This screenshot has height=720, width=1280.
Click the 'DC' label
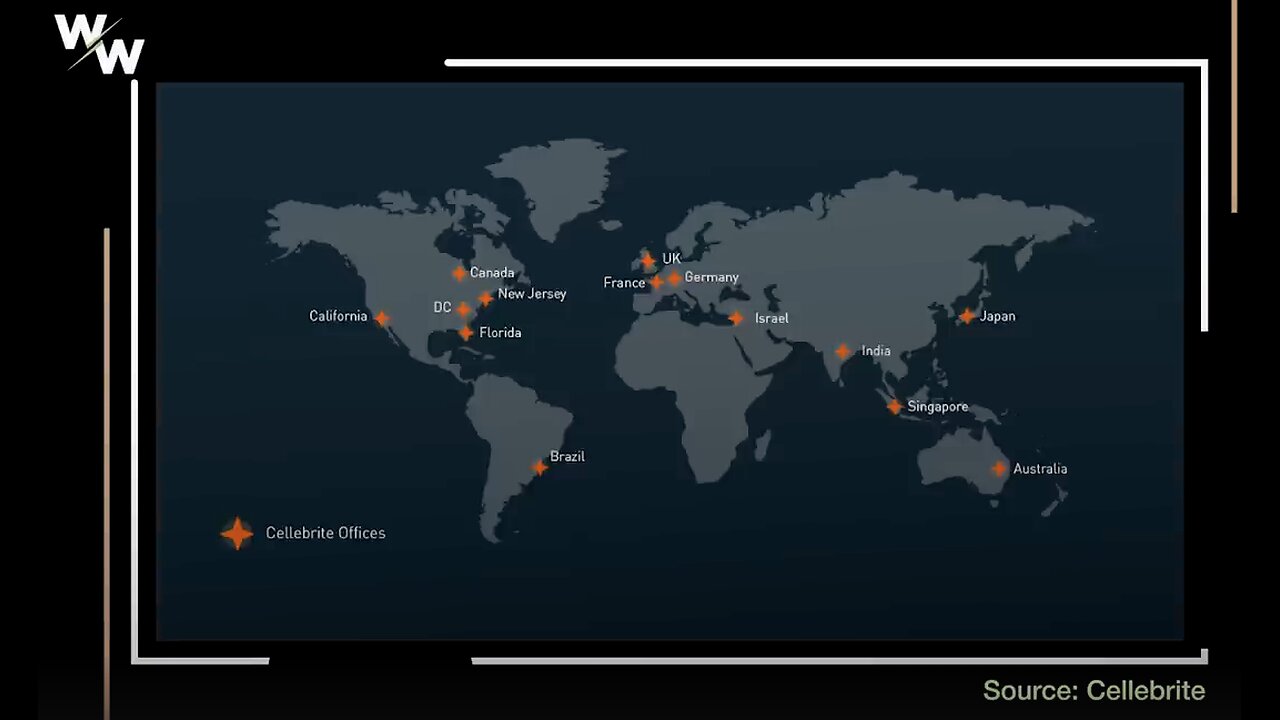click(442, 308)
